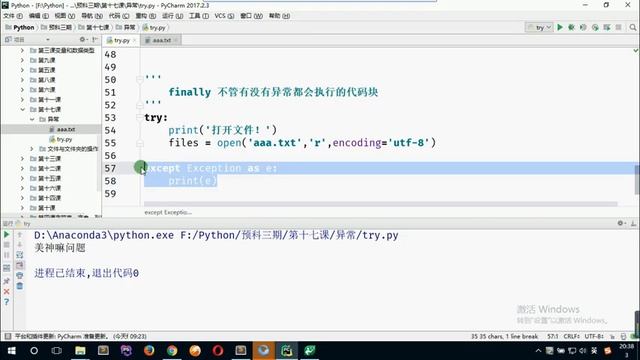
Task: Select the 第十五课 folder
Action: tap(49, 178)
